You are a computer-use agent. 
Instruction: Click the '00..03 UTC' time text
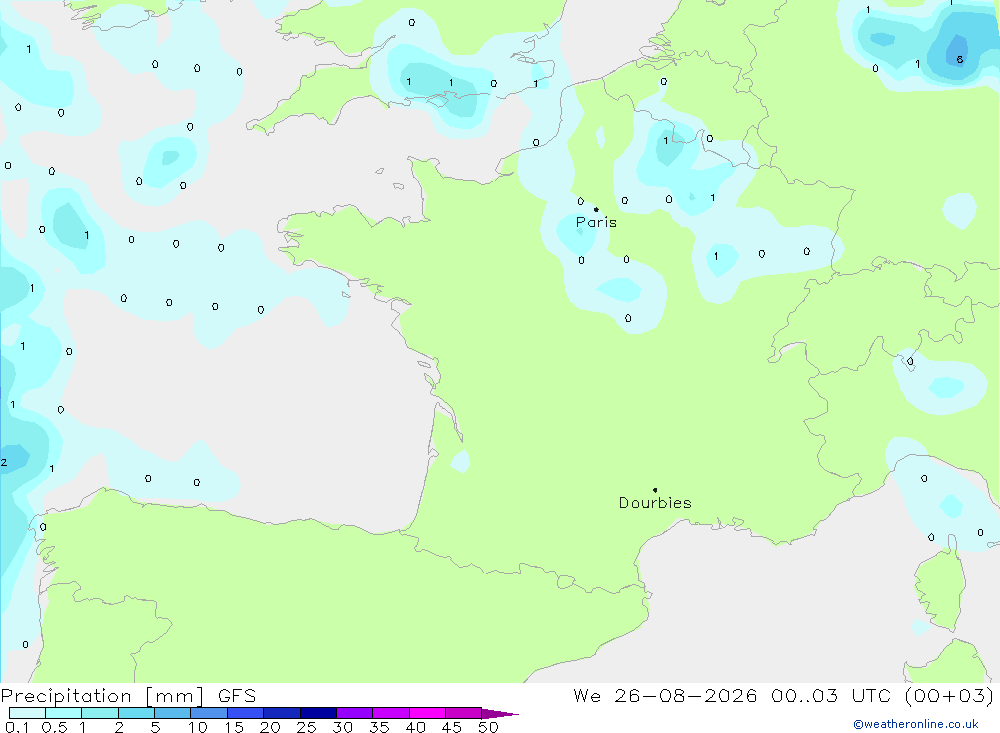click(831, 696)
